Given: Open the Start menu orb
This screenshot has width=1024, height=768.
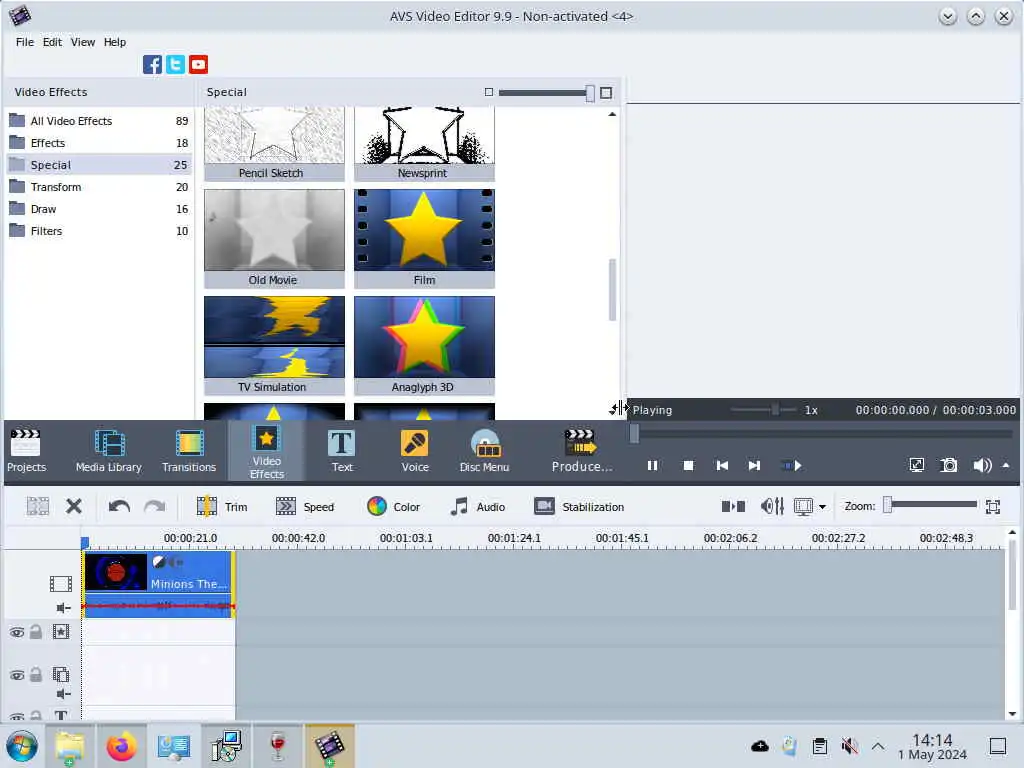Looking at the screenshot, I should 22,746.
